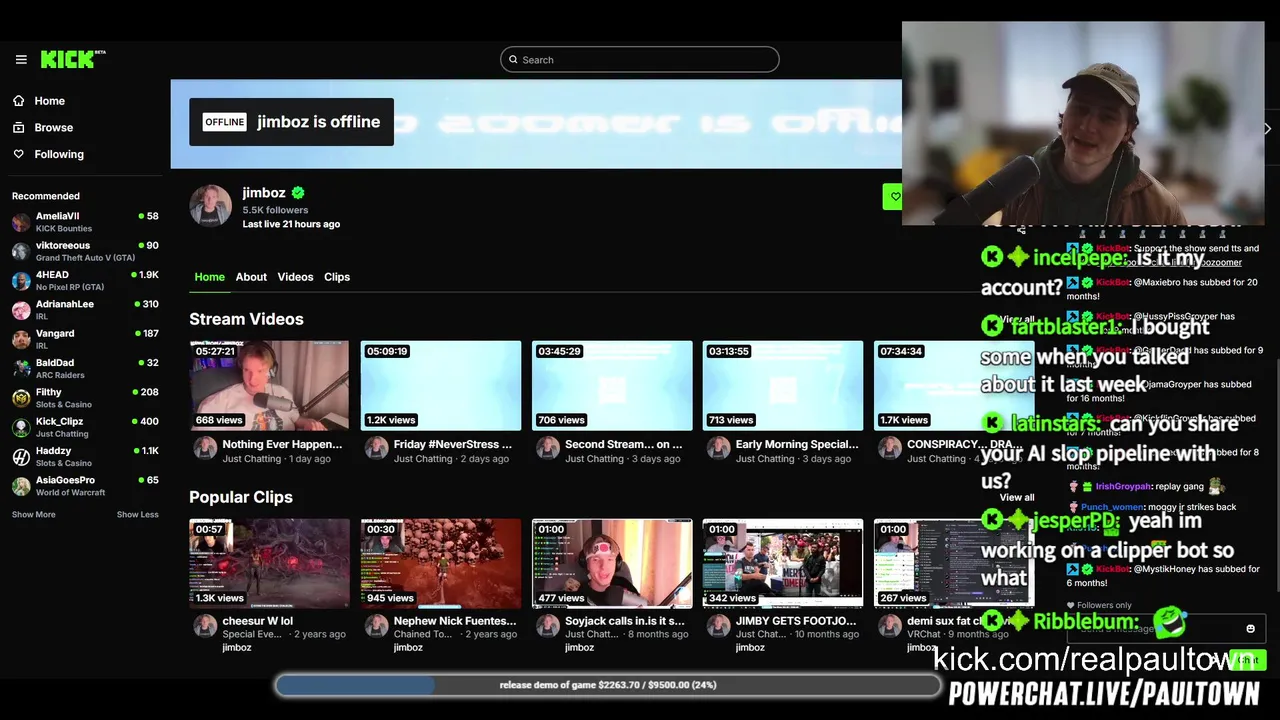This screenshot has width=1280, height=720.
Task: Open the JIMBY GETS FOOTJO clip thumbnail
Action: pyautogui.click(x=783, y=563)
